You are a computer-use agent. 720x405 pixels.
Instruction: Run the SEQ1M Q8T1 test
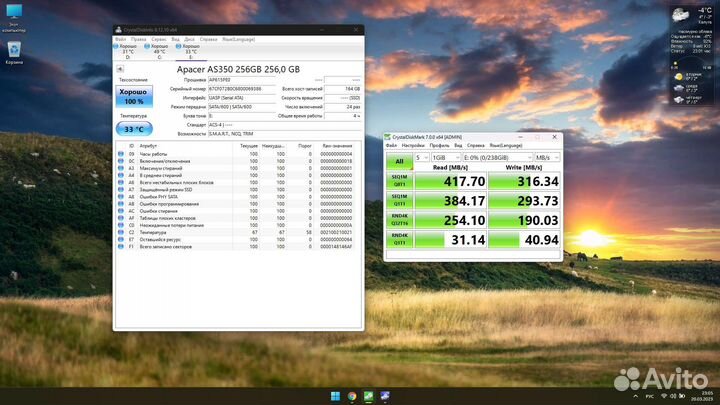(399, 181)
